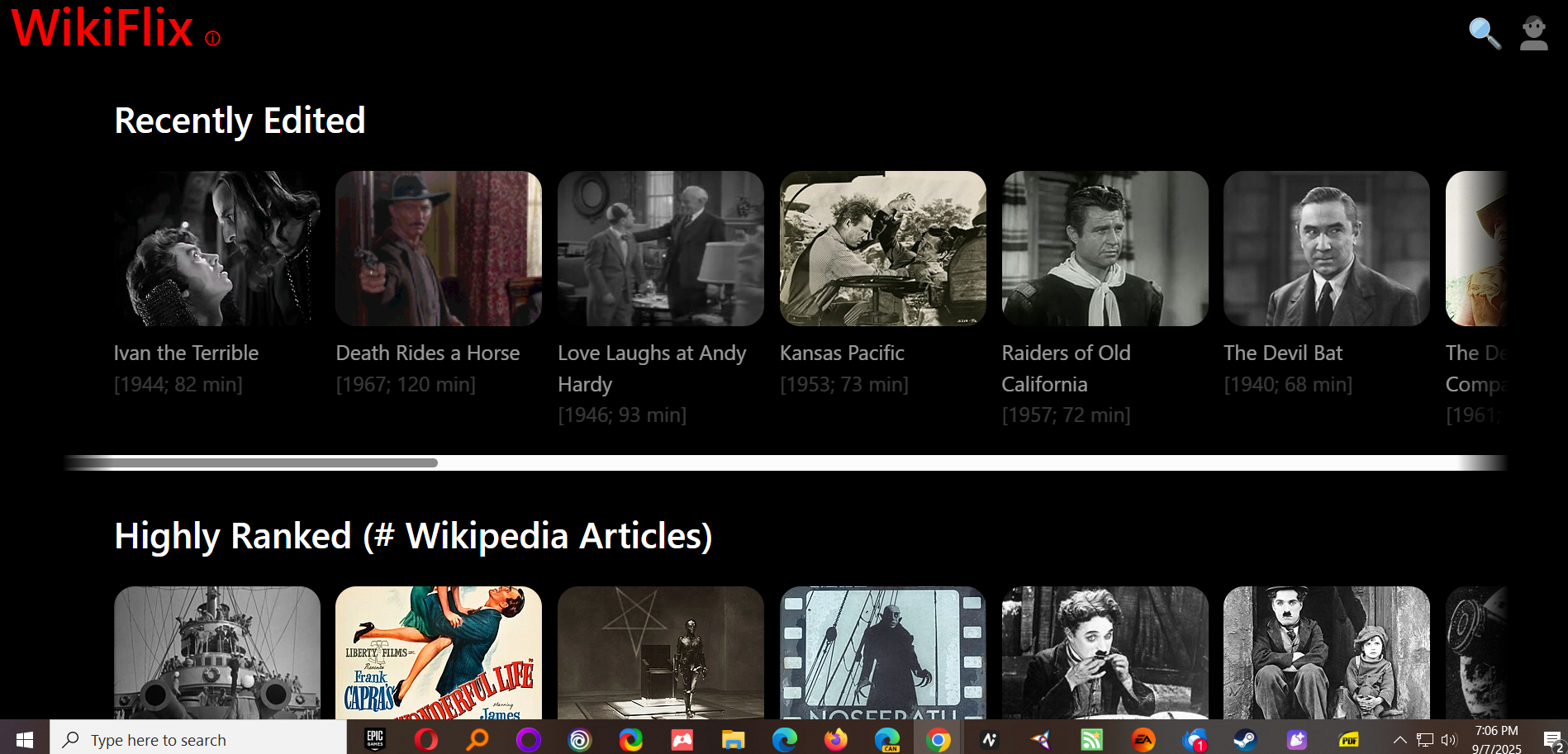Show hidden system tray icons
This screenshot has width=1568, height=754.
pos(1399,739)
